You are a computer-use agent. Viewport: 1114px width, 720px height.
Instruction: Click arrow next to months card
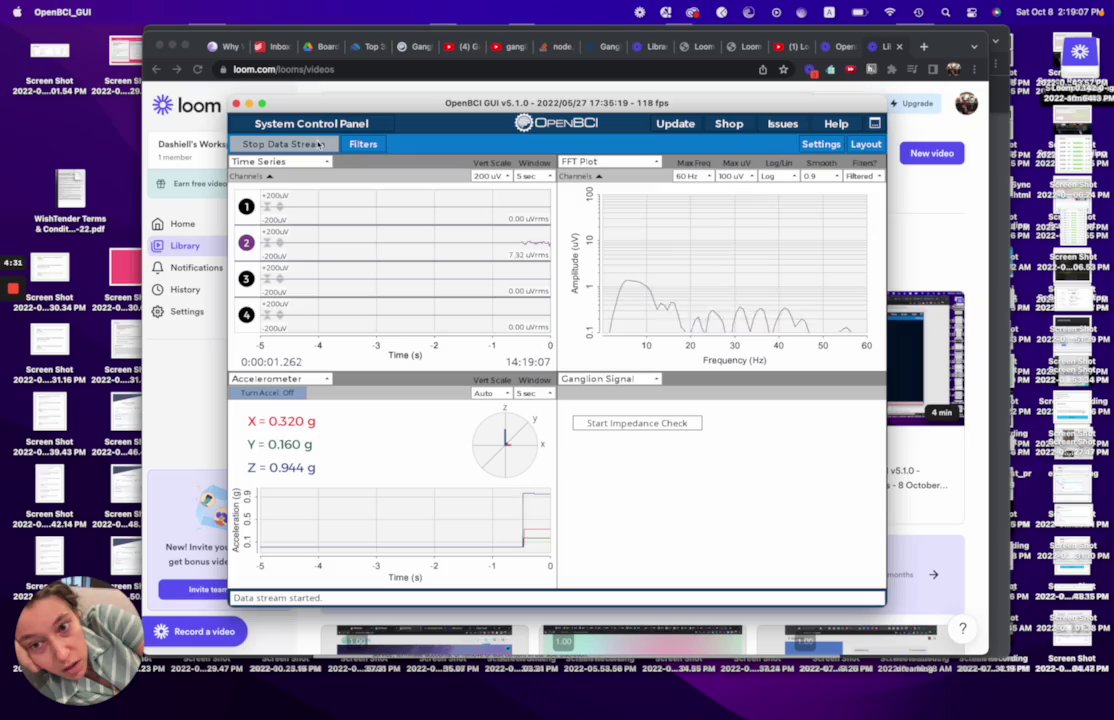(x=934, y=574)
